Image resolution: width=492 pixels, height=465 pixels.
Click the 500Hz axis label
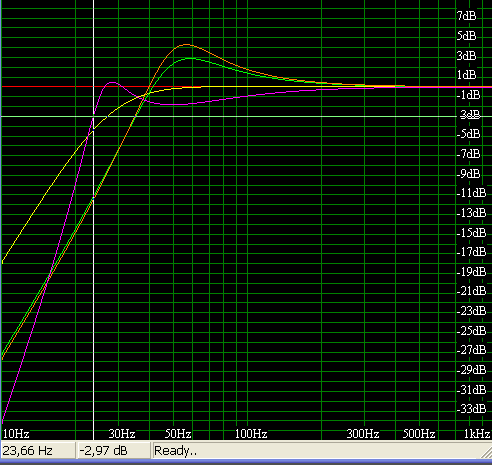[x=419, y=434]
